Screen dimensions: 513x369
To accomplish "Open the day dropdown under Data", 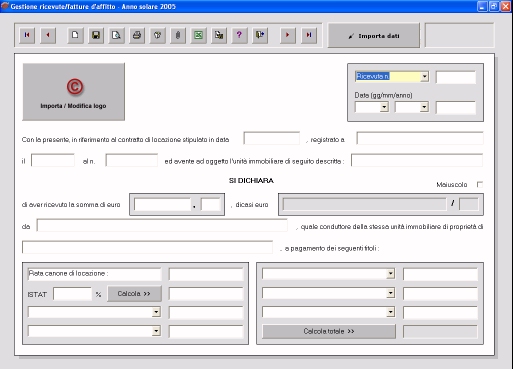I will tap(384, 107).
